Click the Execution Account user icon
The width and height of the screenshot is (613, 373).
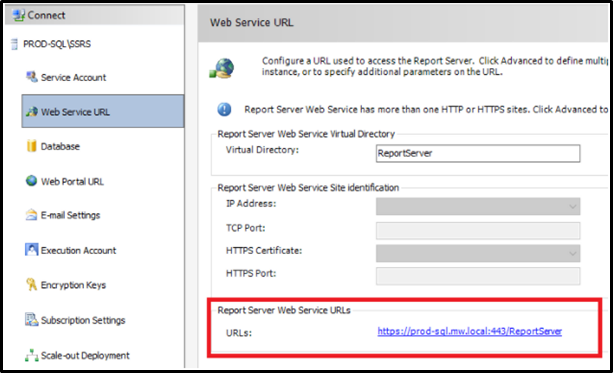click(x=31, y=249)
